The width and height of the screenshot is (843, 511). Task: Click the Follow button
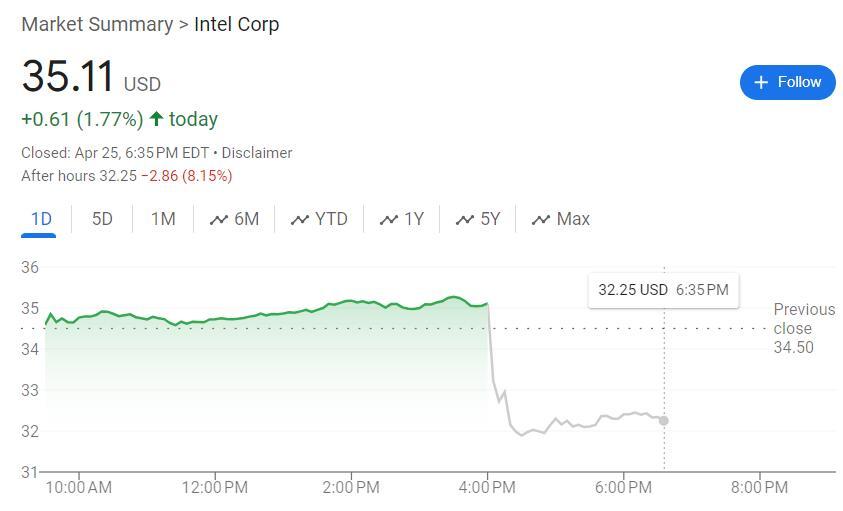pyautogui.click(x=787, y=82)
